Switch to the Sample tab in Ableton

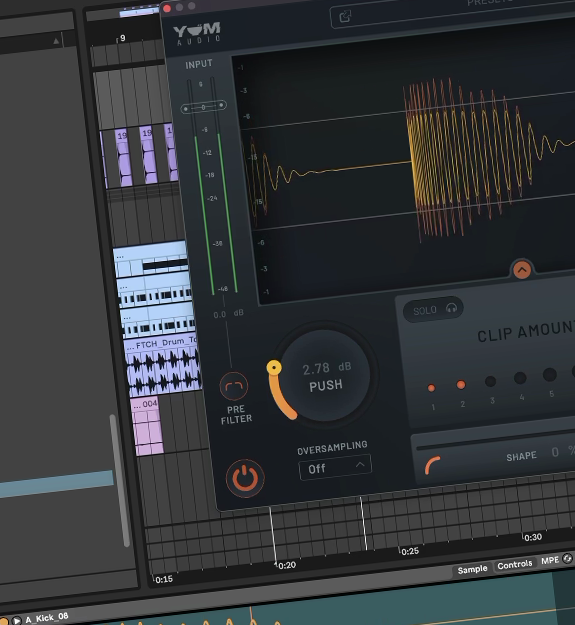[472, 569]
